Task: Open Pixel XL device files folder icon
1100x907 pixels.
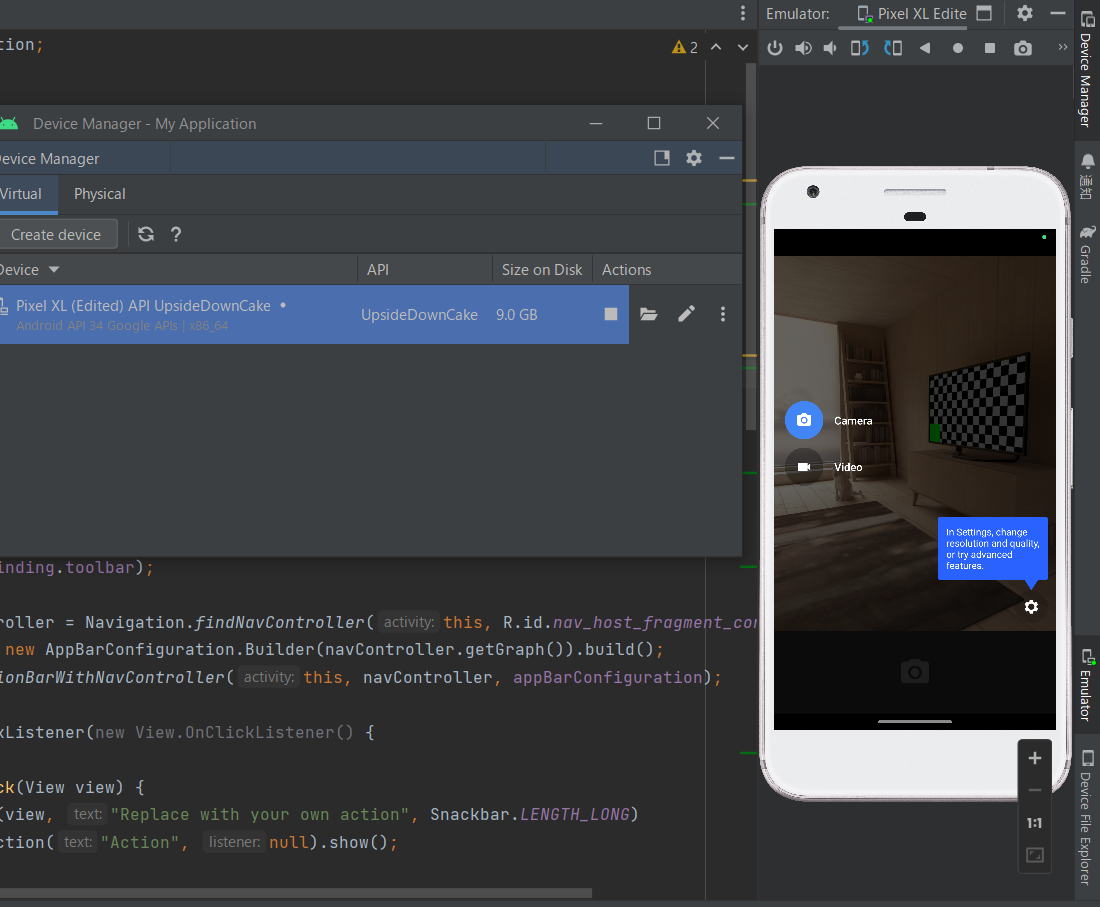Action: pyautogui.click(x=649, y=314)
